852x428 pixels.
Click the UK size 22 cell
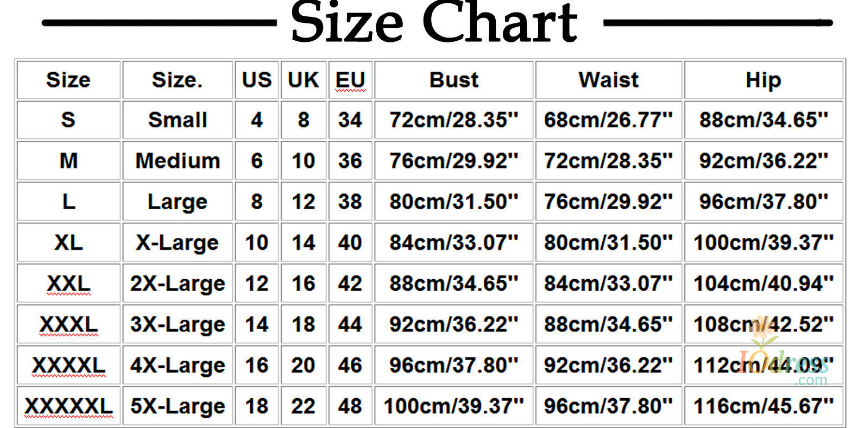(303, 407)
